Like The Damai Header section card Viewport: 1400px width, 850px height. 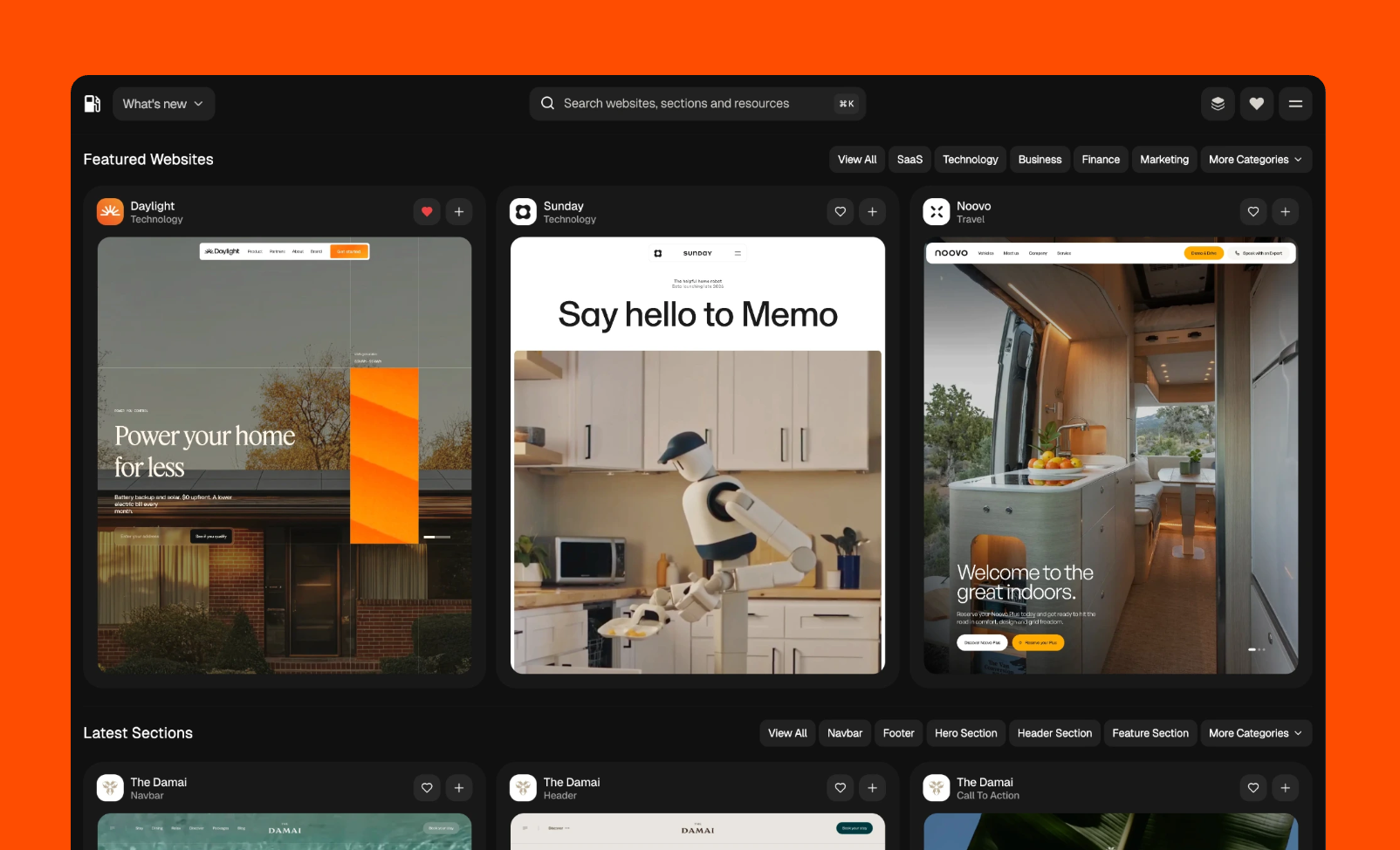tap(841, 788)
